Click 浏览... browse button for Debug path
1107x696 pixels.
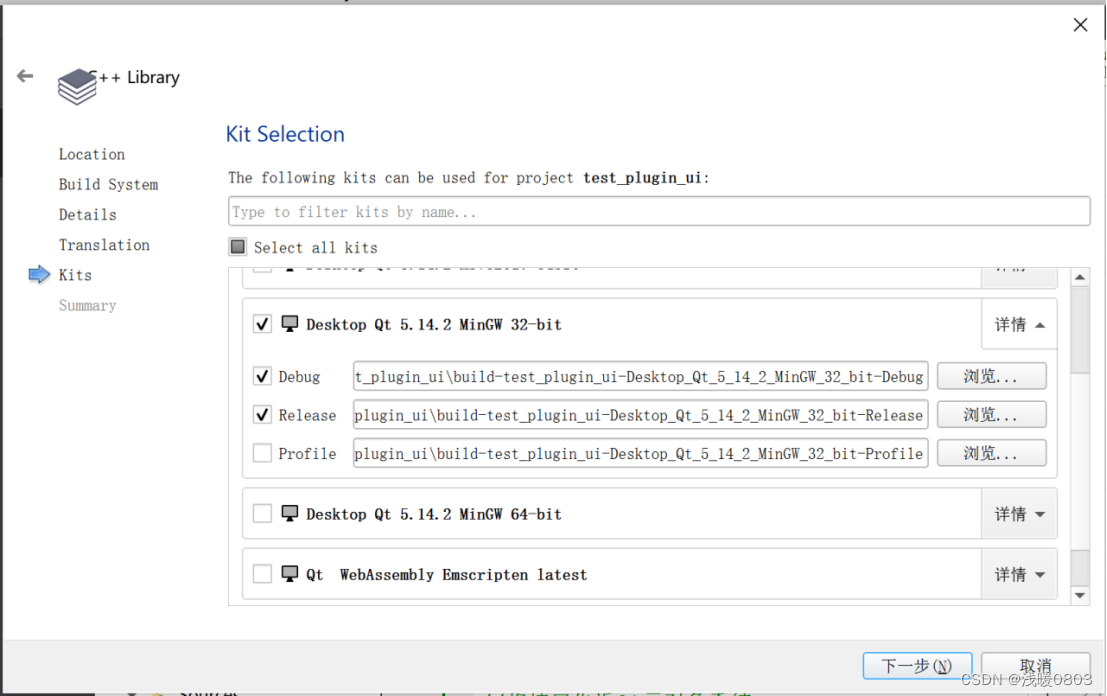click(991, 376)
